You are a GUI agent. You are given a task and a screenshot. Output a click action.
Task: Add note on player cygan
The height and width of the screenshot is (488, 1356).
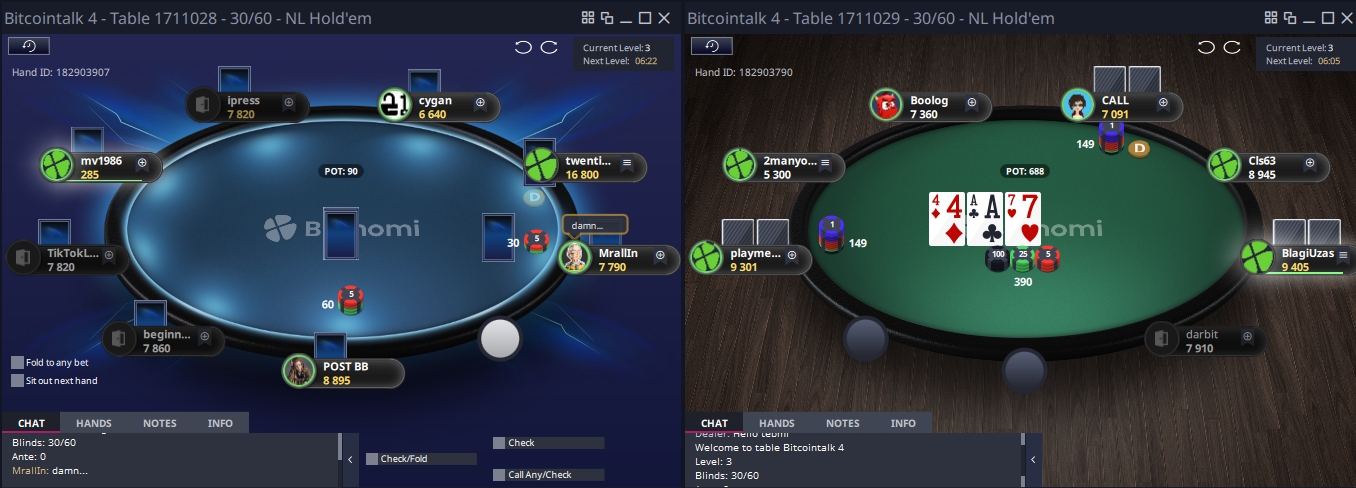pos(480,102)
